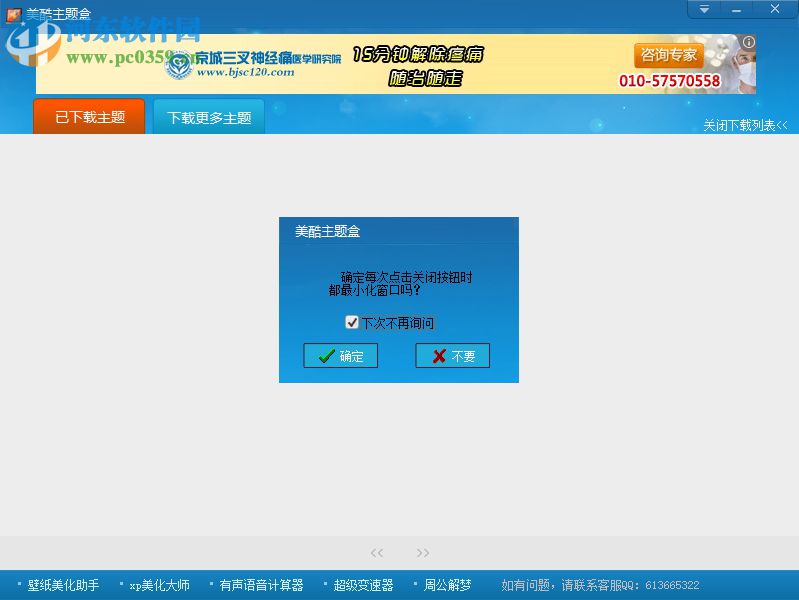The width and height of the screenshot is (799, 600).
Task: Click the customer service QQ 613665322 text
Action: [x=600, y=585]
